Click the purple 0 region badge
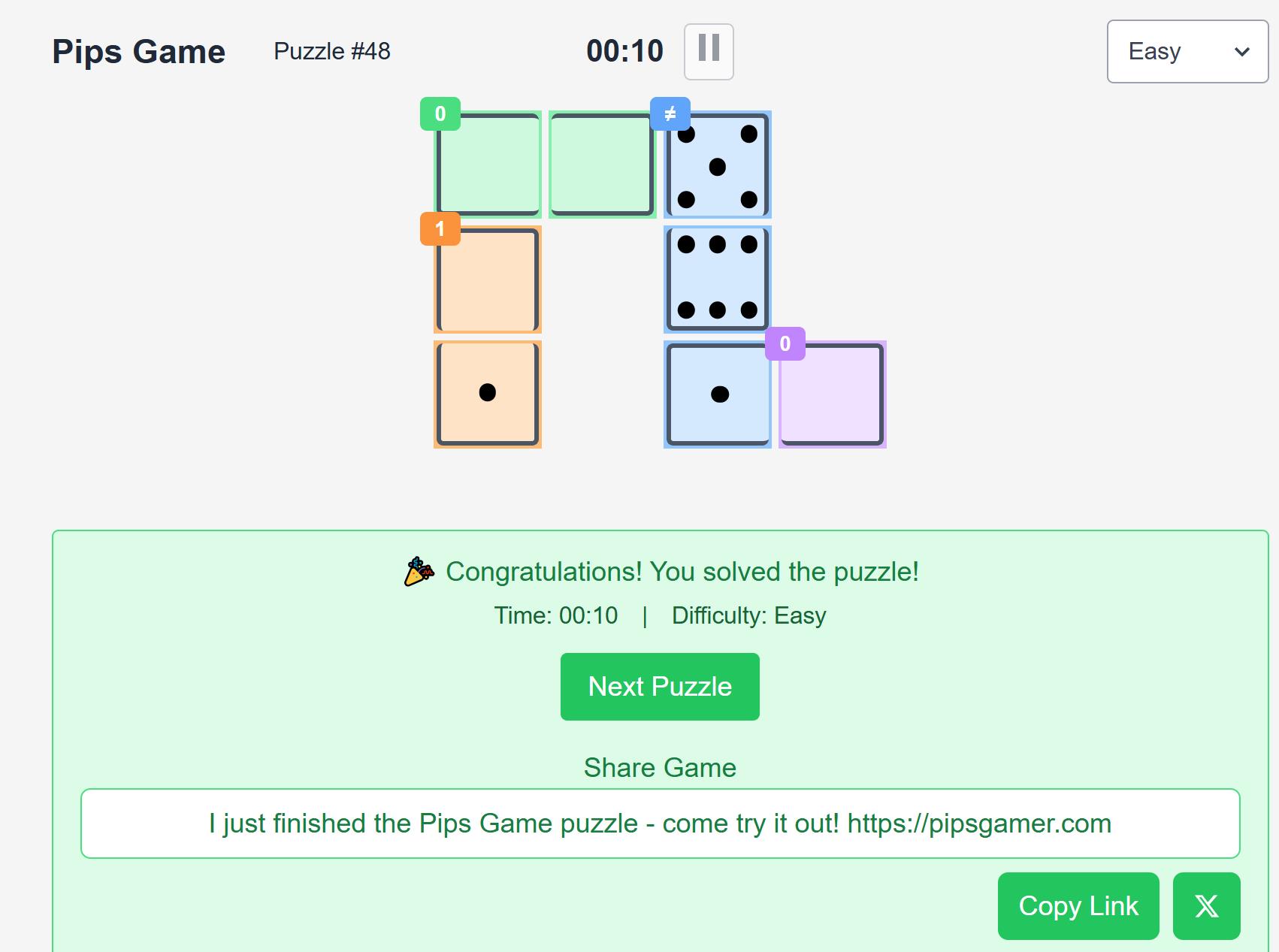 (x=785, y=344)
